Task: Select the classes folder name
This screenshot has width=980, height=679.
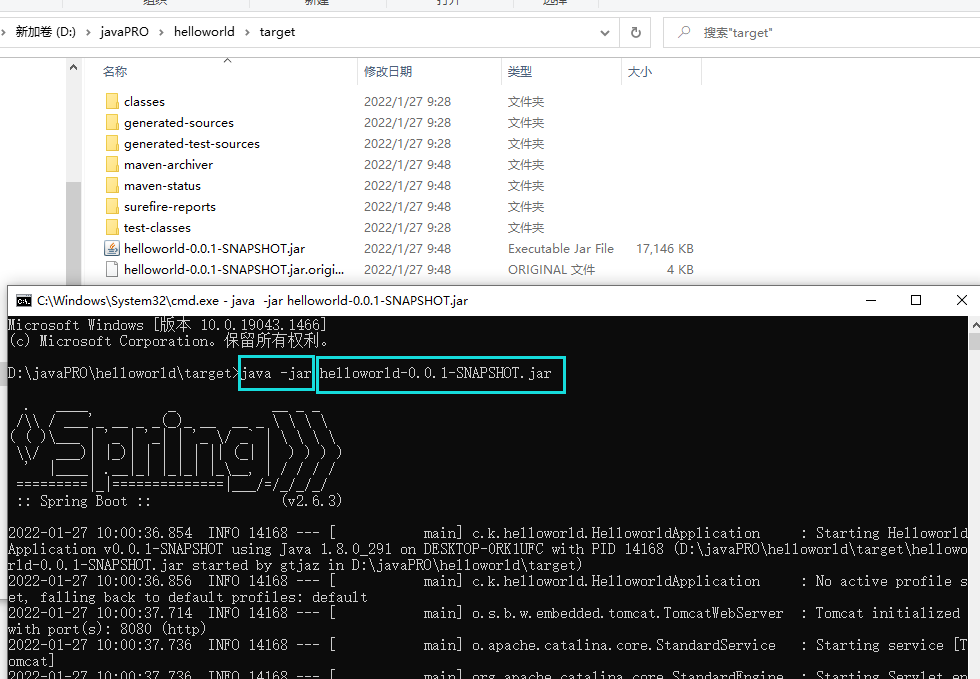Action: [x=144, y=101]
